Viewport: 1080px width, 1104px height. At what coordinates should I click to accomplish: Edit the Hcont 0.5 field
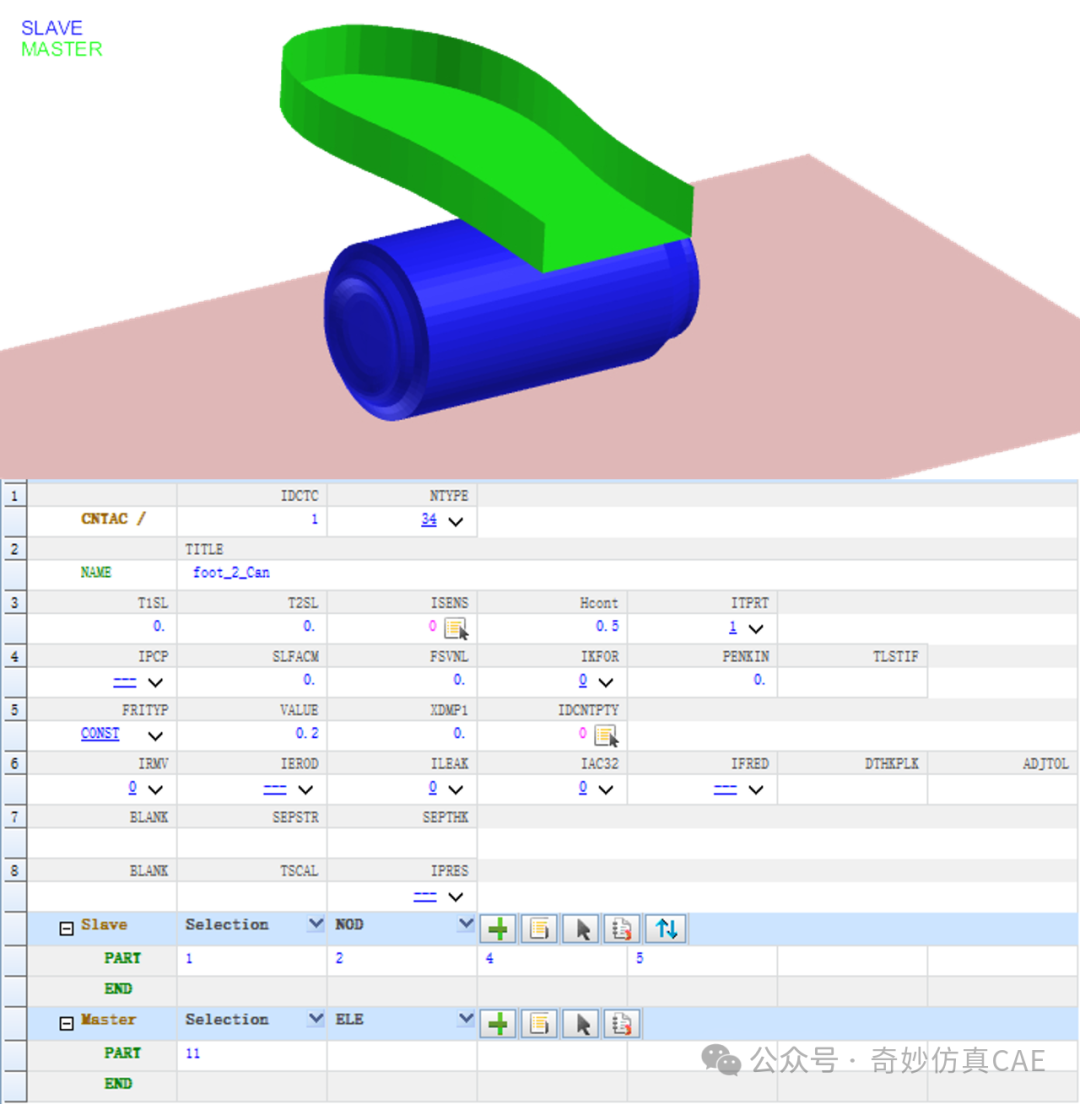click(552, 627)
